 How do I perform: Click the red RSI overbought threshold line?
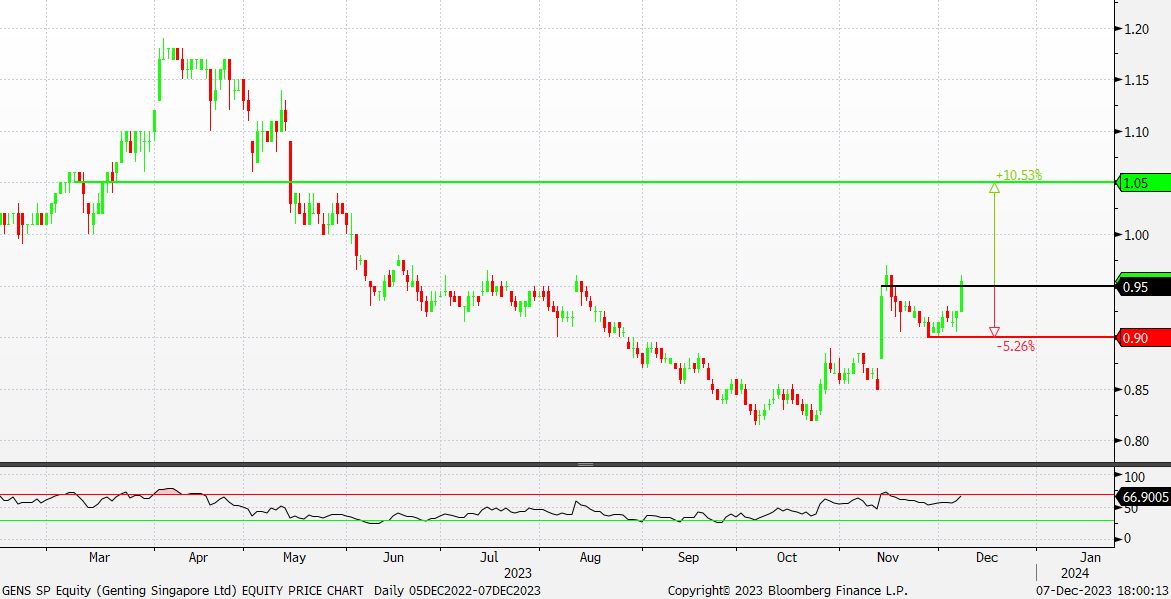pos(557,494)
